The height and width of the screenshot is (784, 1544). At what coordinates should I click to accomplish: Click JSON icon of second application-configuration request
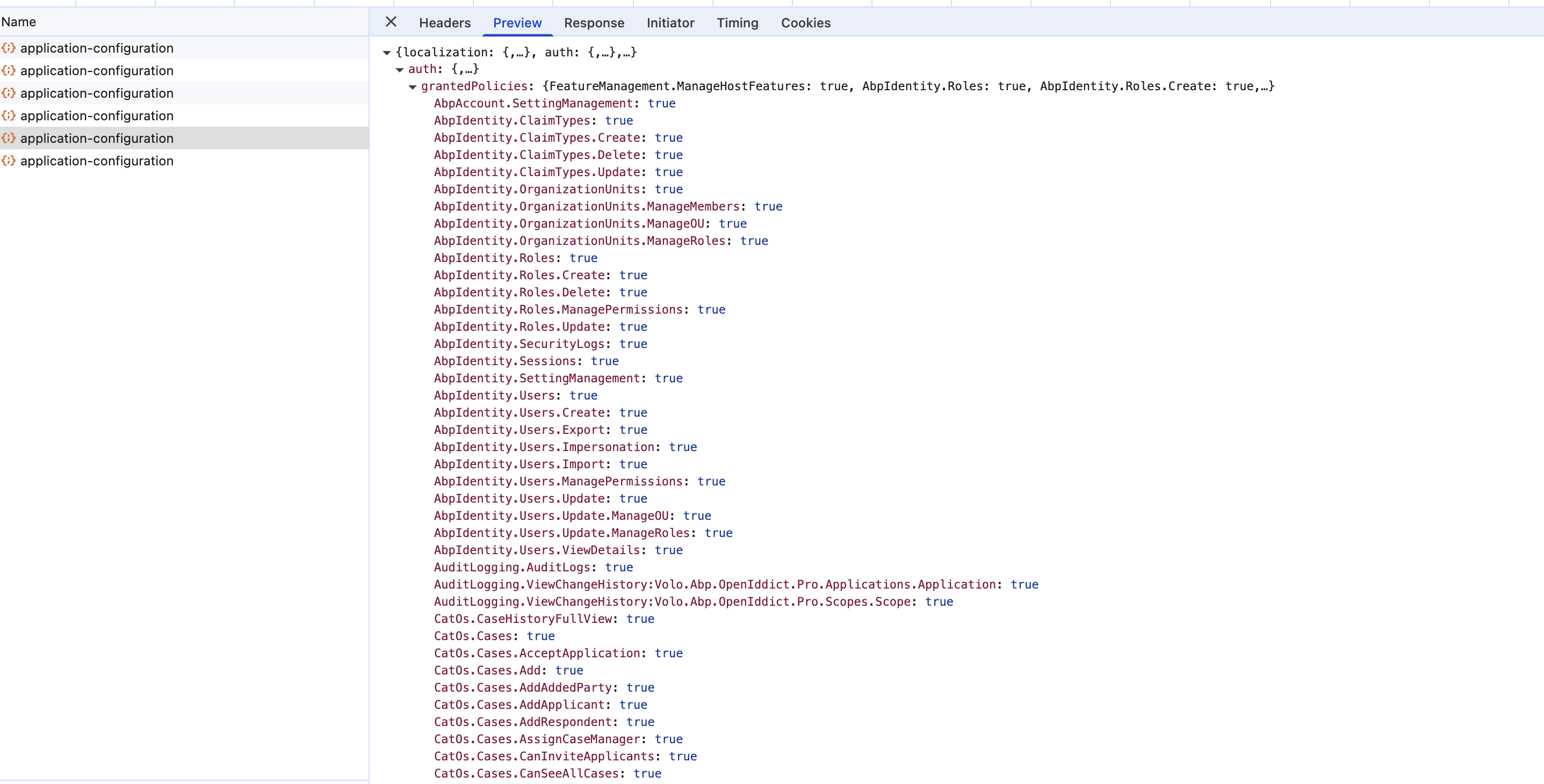pos(9,71)
